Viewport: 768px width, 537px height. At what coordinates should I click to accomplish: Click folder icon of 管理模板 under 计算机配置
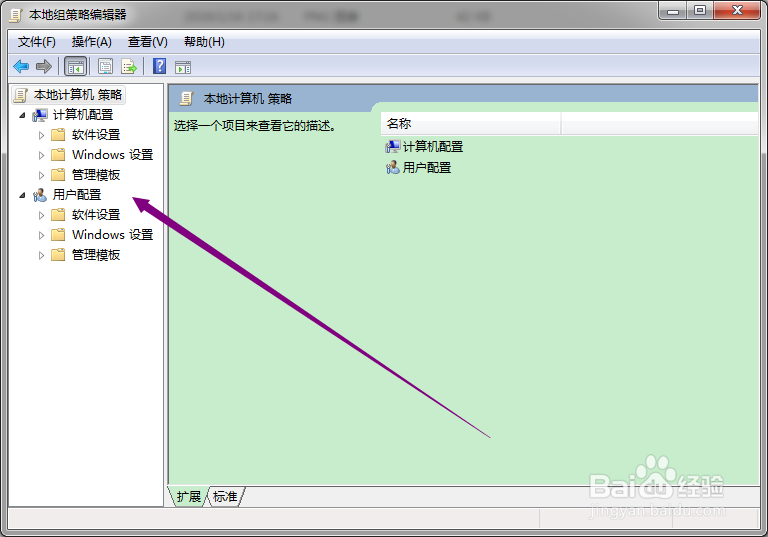tap(58, 175)
